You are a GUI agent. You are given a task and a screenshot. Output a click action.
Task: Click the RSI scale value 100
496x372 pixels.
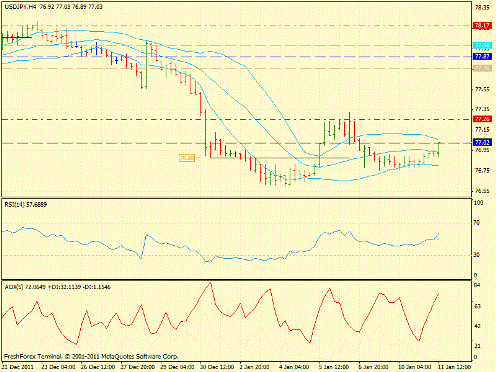479,203
